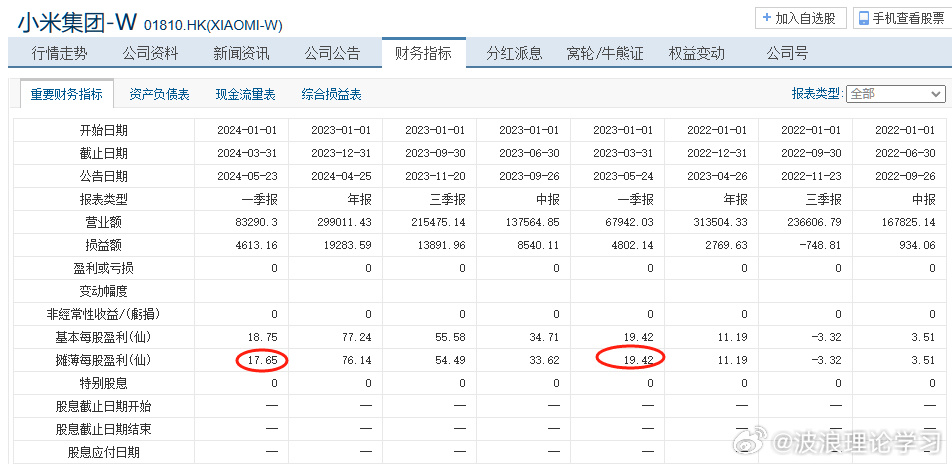Select the 重要财务指标 sub-tab
Viewport: 952px width, 464px height.
[67, 94]
